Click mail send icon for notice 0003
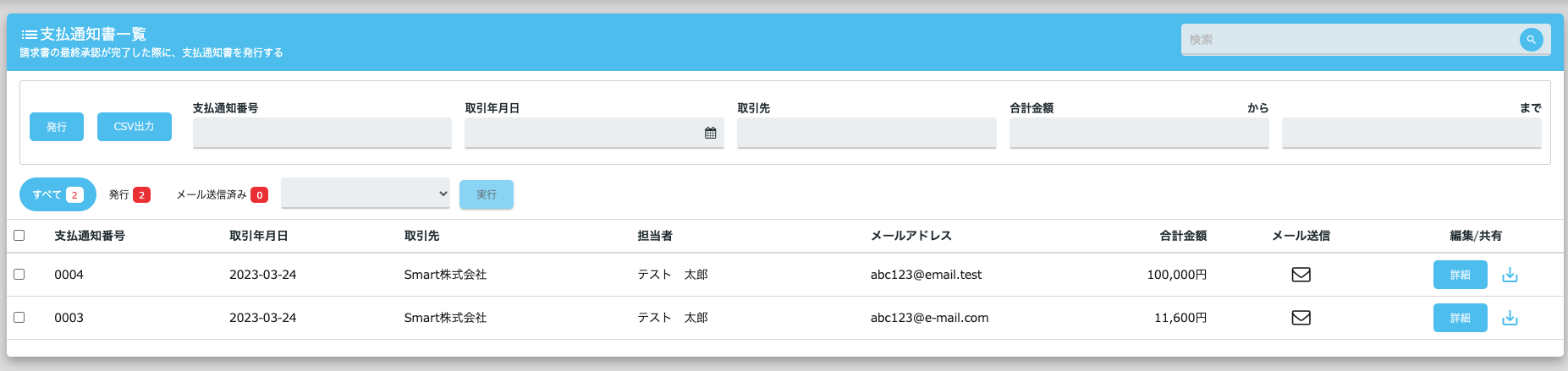 point(1301,318)
